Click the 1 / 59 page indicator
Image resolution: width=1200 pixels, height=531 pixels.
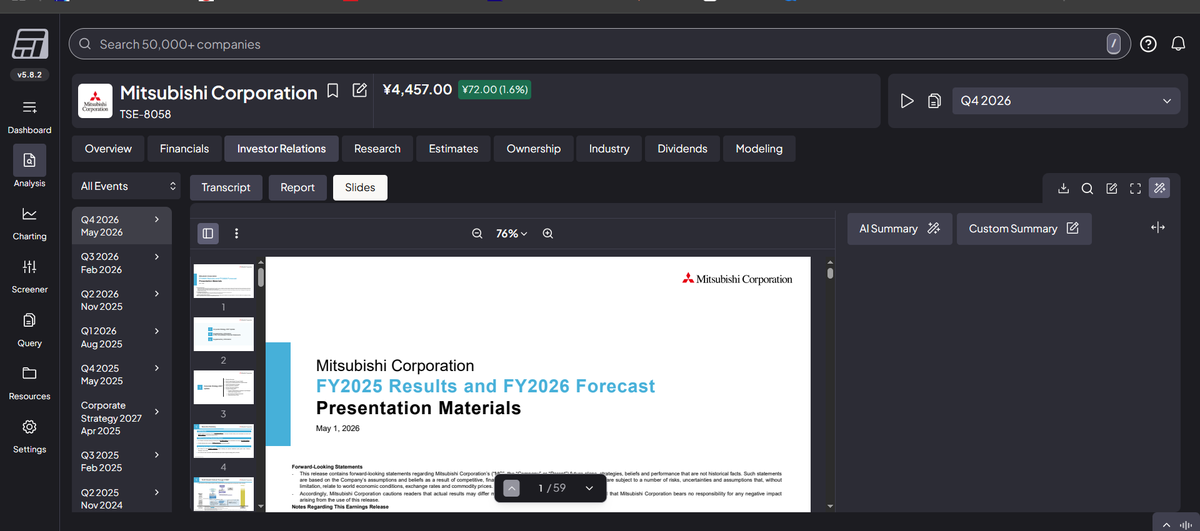551,488
